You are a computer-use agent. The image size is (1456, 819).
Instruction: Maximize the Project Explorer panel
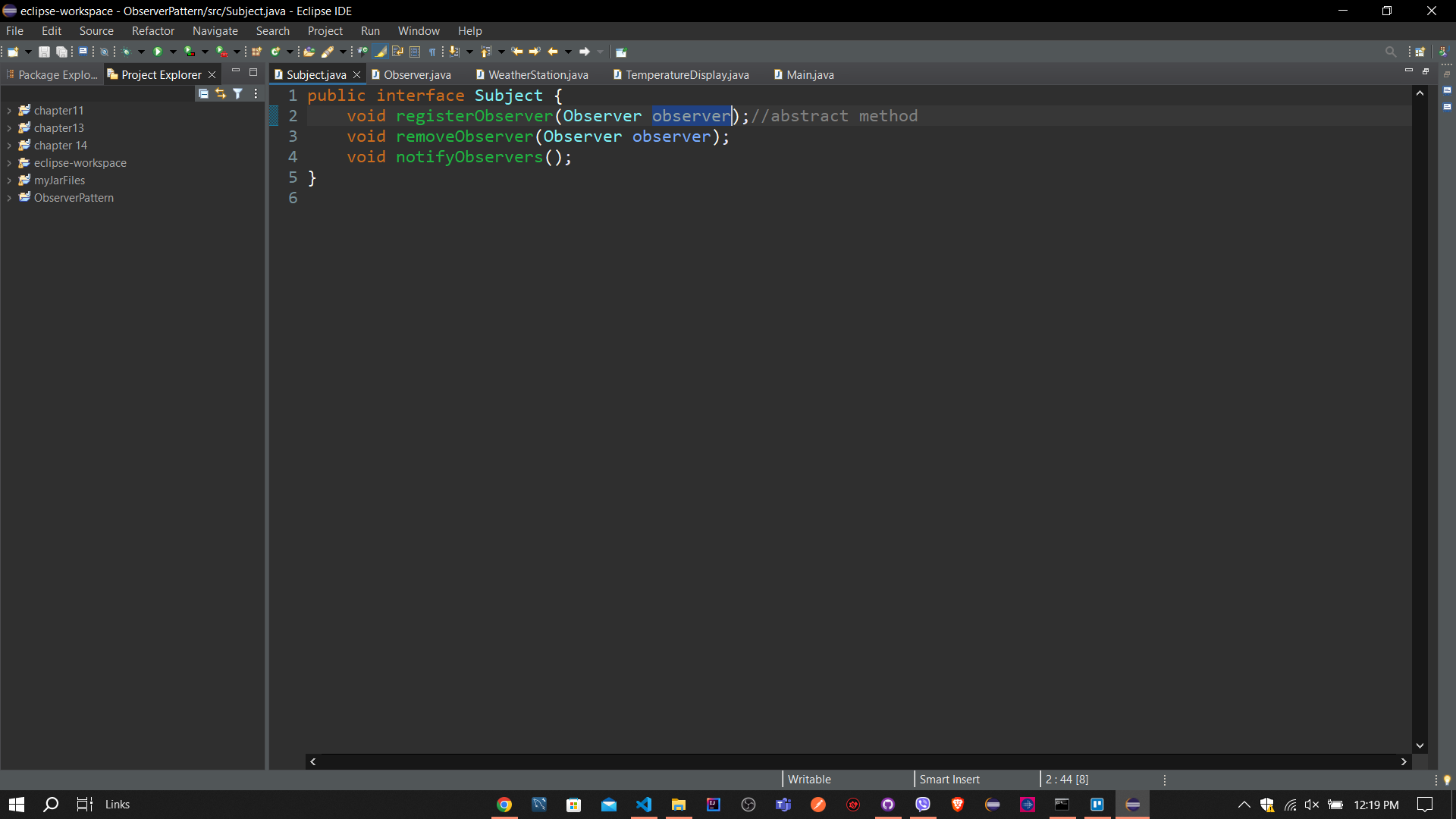coord(253,72)
